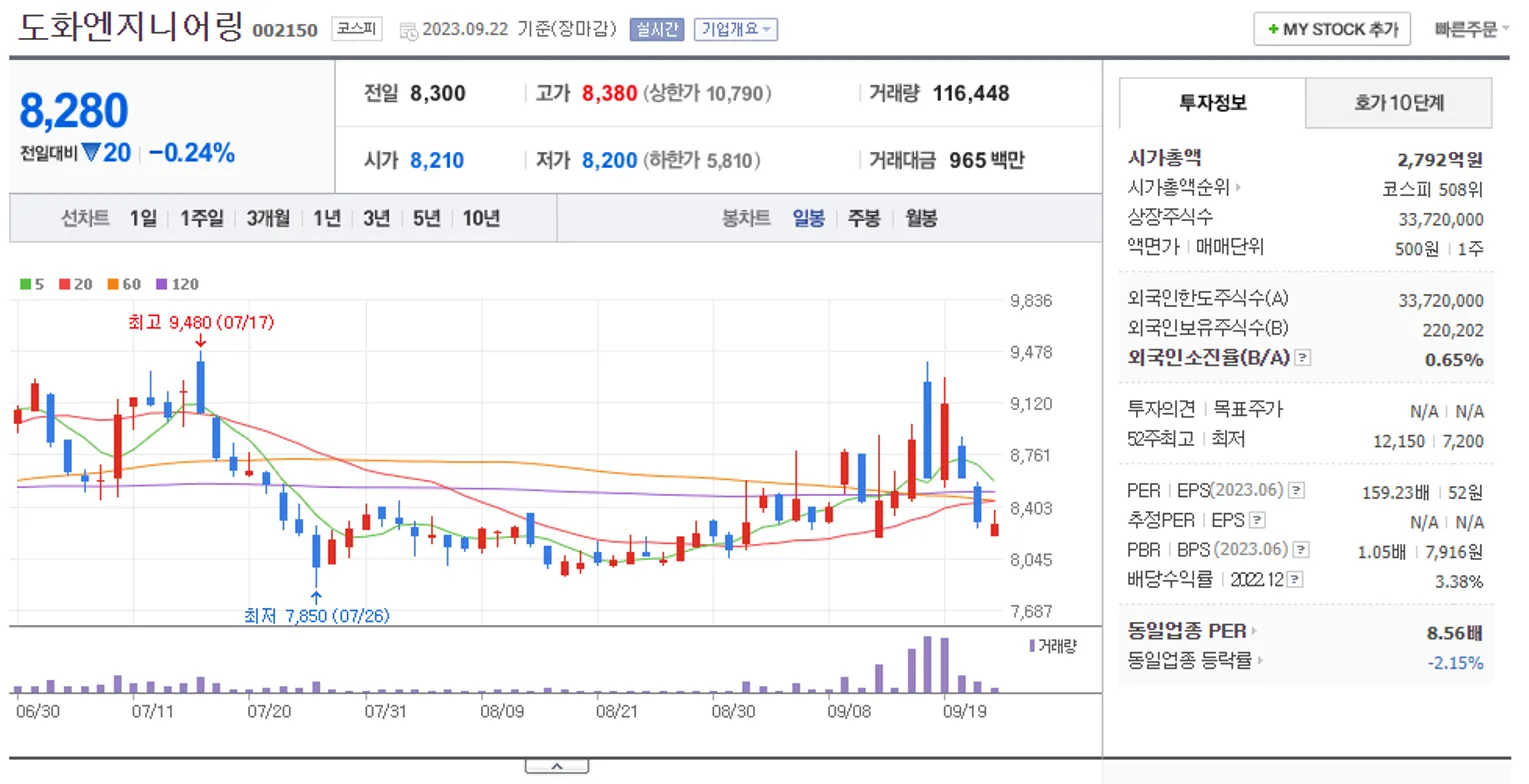Click the -0.24% change percentage

[x=191, y=153]
